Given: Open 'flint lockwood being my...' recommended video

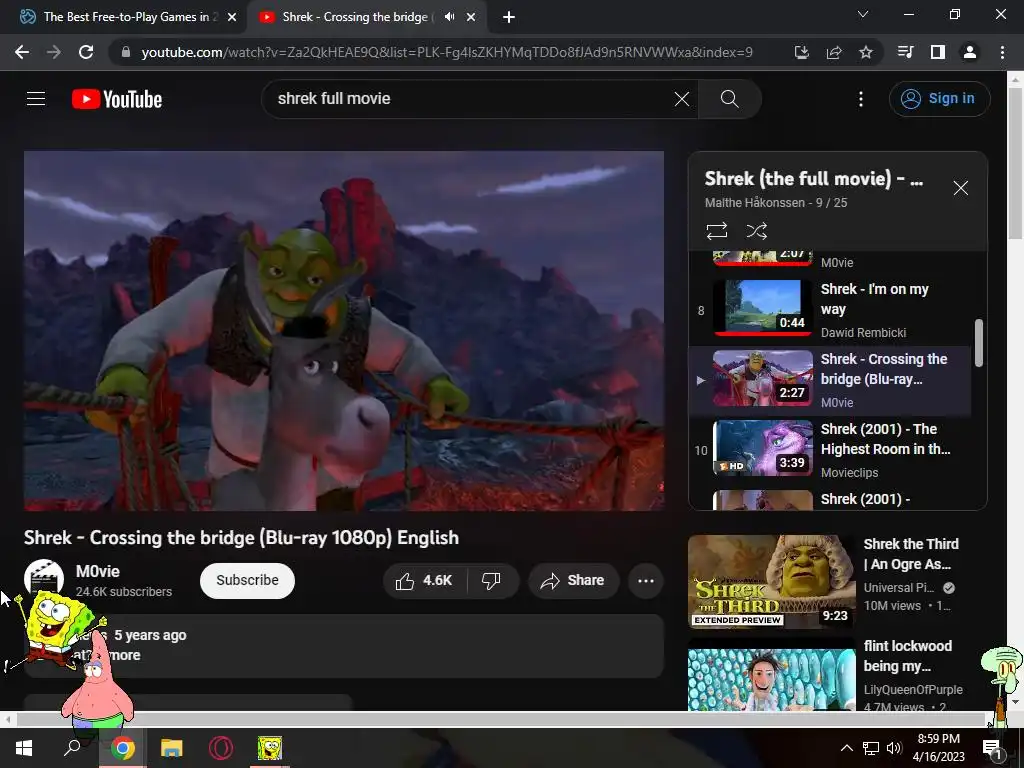Looking at the screenshot, I should click(772, 680).
